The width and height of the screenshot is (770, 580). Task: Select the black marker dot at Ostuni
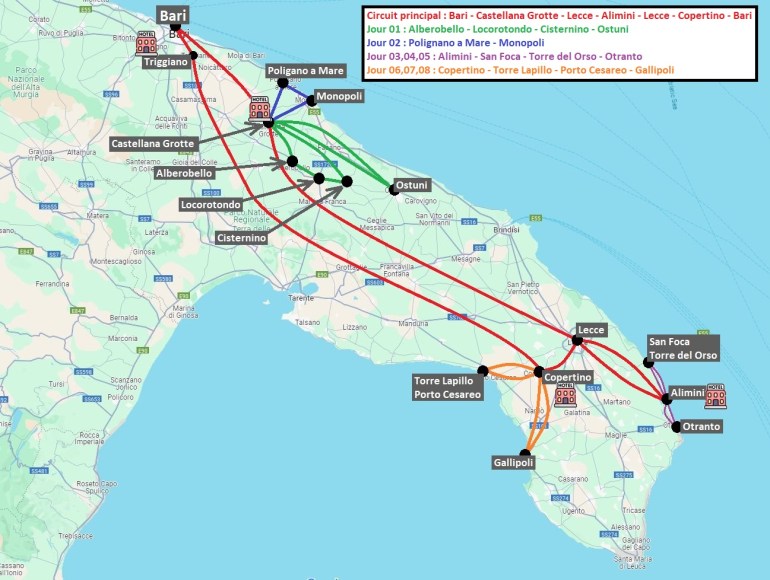point(394,190)
